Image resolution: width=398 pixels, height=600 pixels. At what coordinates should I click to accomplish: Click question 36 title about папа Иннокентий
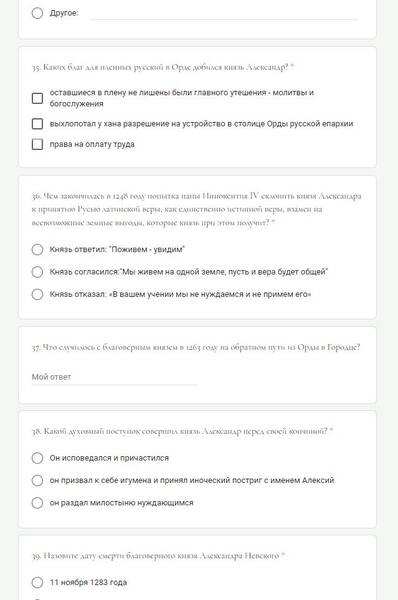pos(196,209)
